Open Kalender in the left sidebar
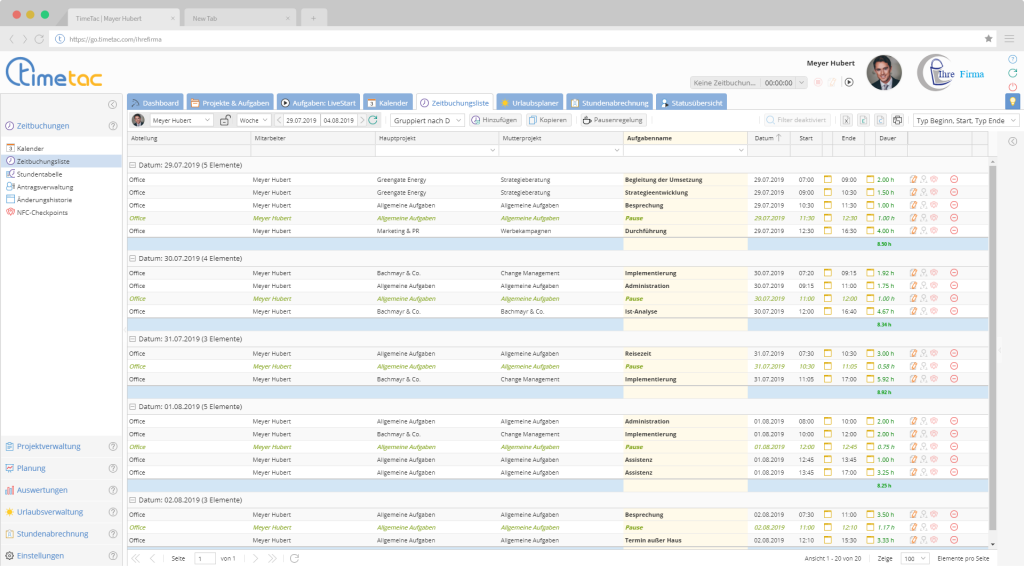The image size is (1024, 576). coord(29,149)
